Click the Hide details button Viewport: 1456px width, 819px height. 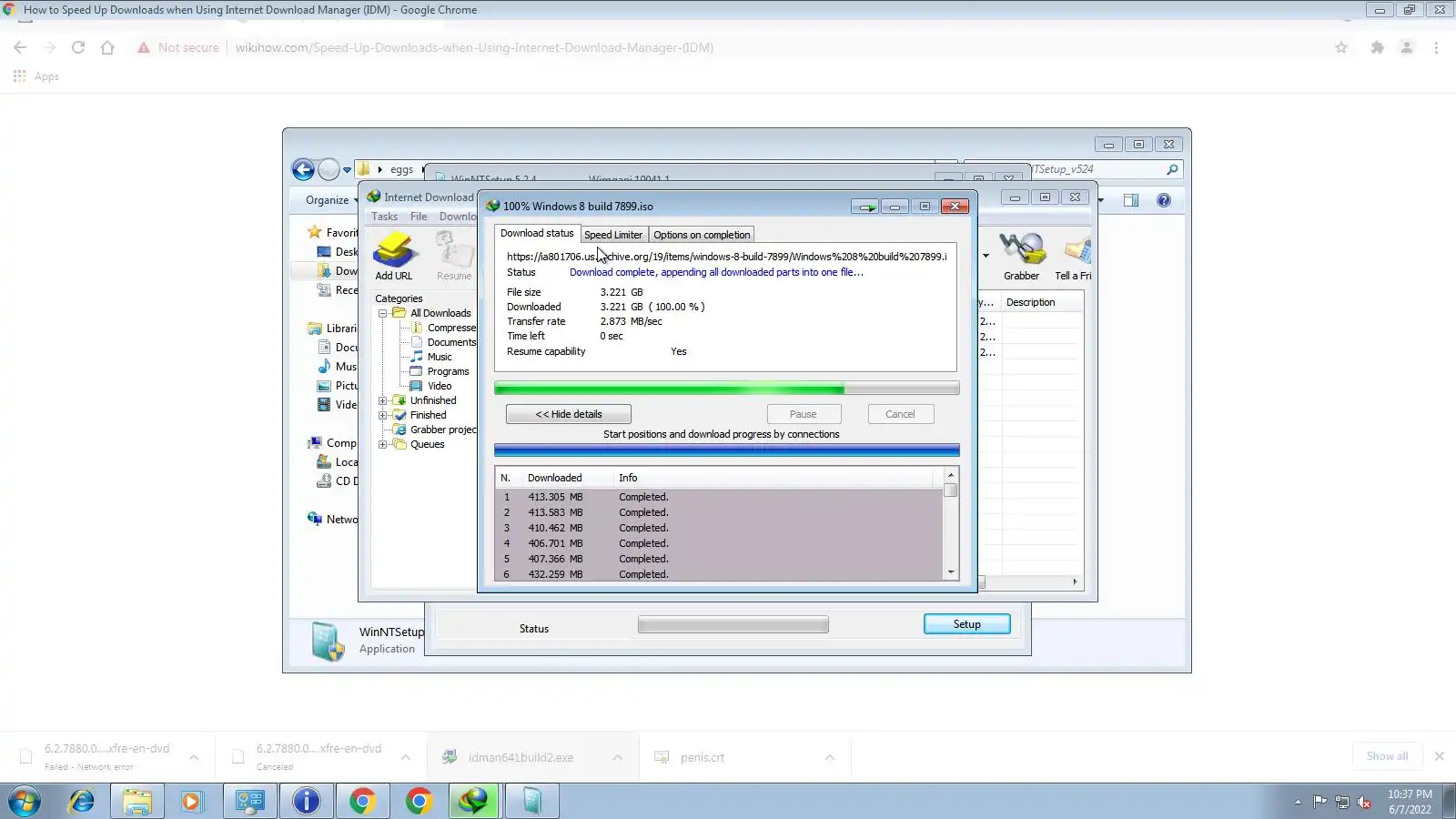click(569, 414)
